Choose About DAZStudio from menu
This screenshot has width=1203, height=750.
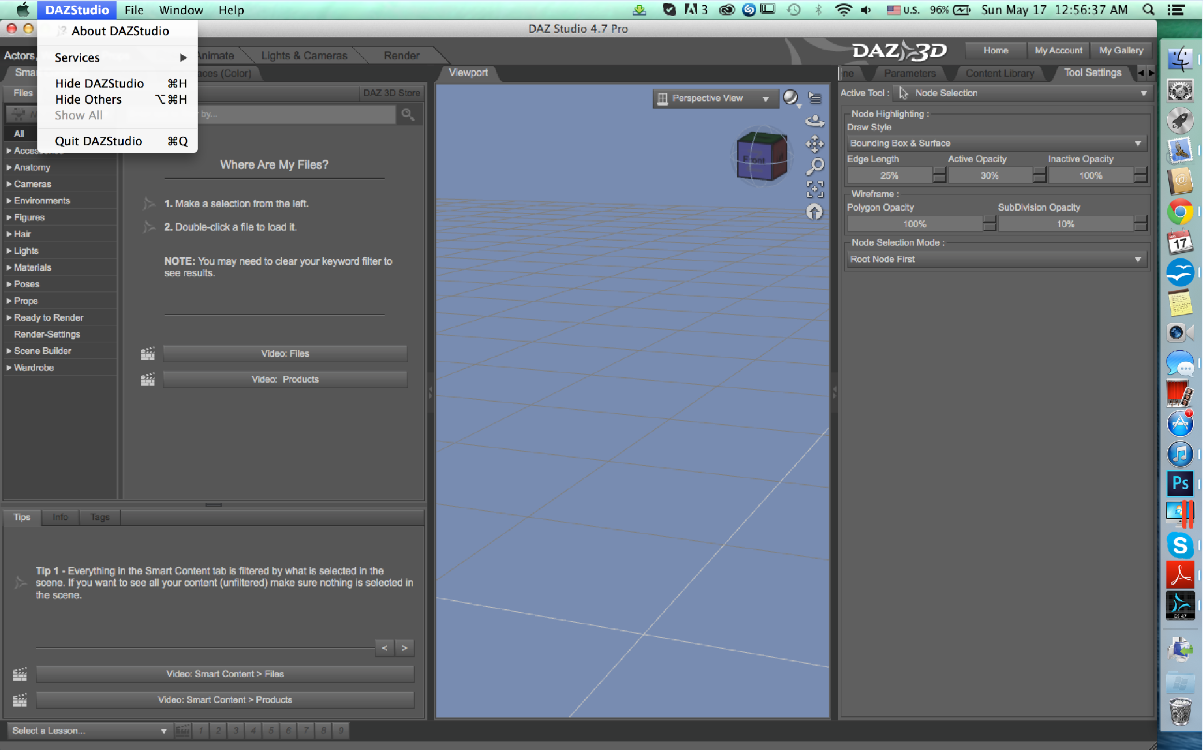(x=118, y=31)
